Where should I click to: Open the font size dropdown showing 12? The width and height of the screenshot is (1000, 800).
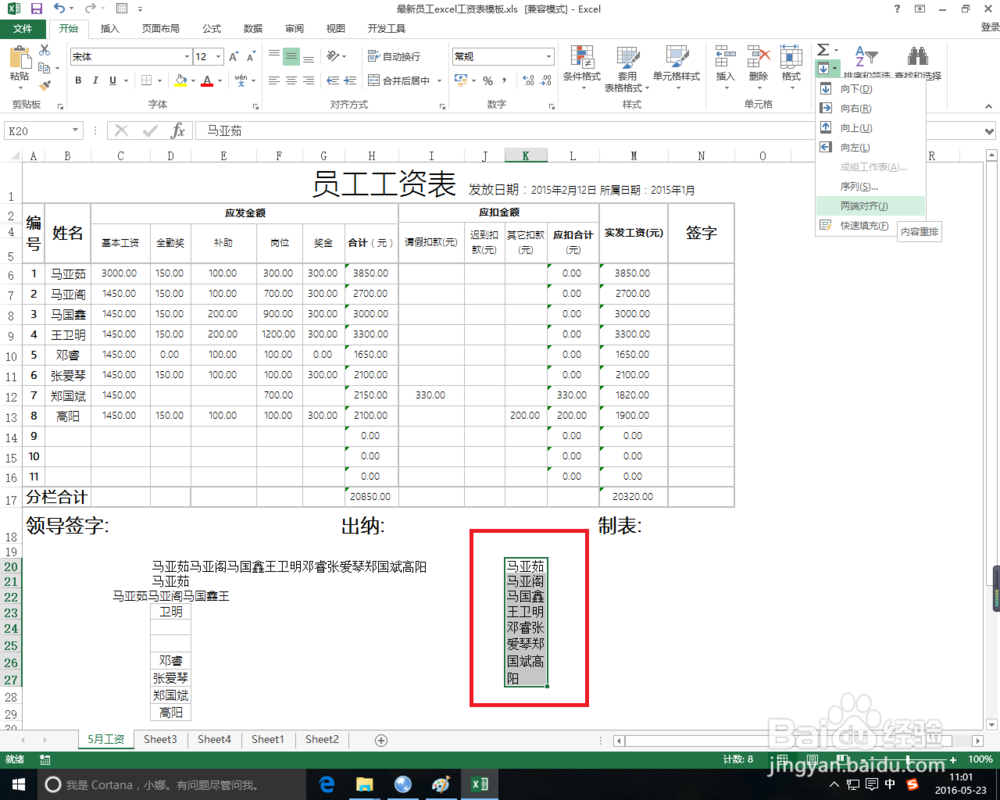218,57
